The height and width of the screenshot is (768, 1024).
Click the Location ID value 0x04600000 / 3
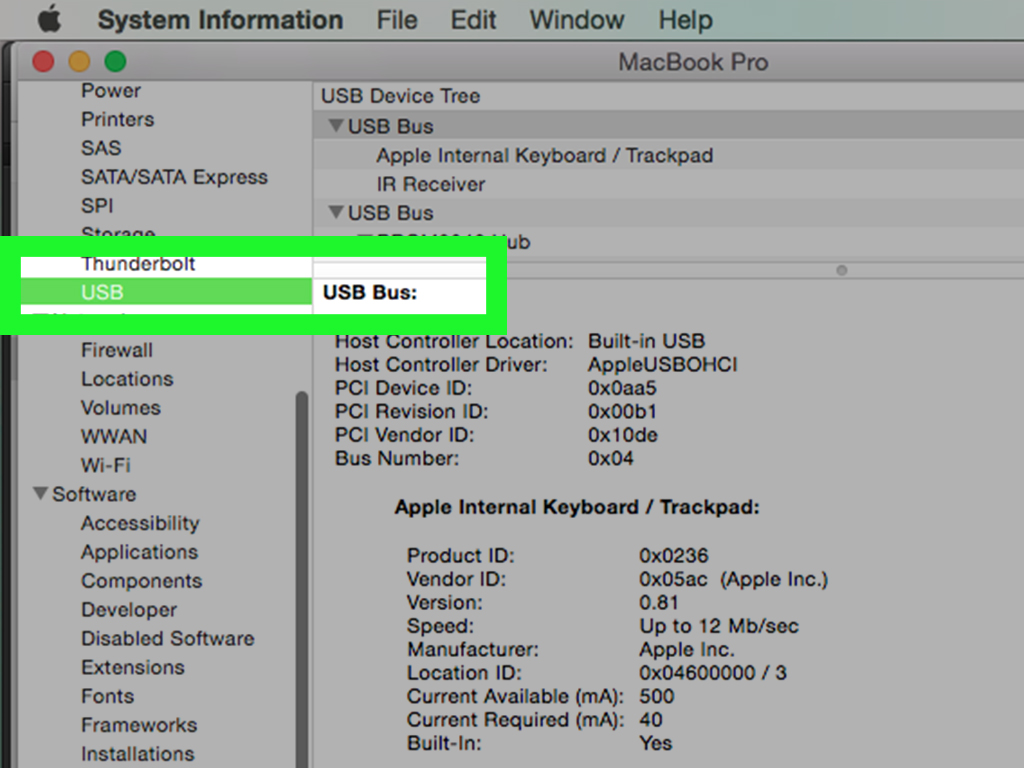(712, 673)
